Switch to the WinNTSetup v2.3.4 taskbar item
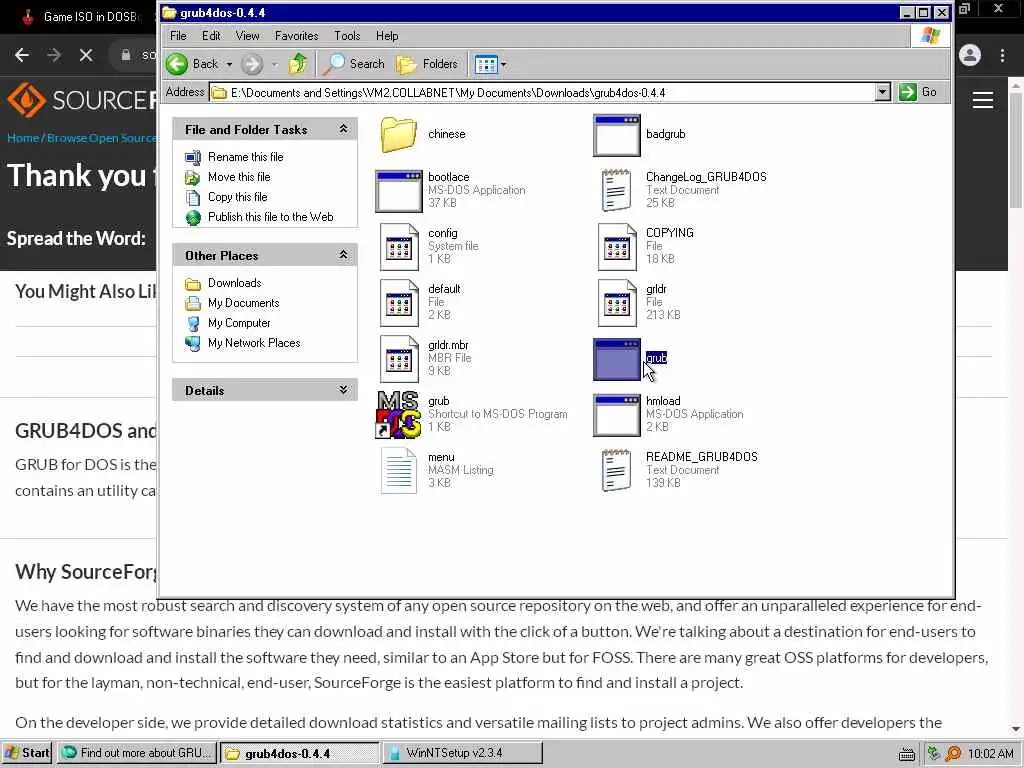Screen dimensions: 1024x768 click(462, 753)
